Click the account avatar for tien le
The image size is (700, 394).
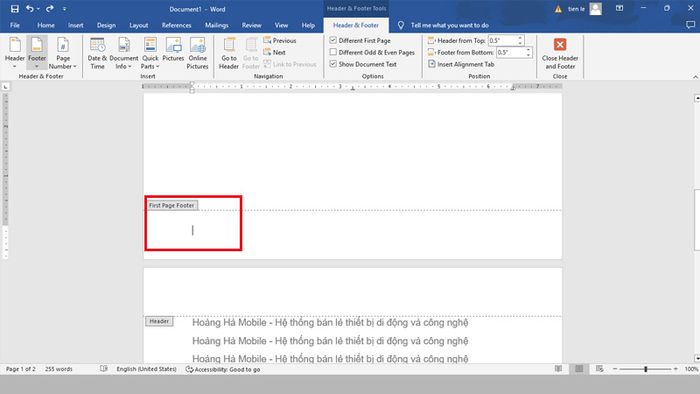[596, 8]
